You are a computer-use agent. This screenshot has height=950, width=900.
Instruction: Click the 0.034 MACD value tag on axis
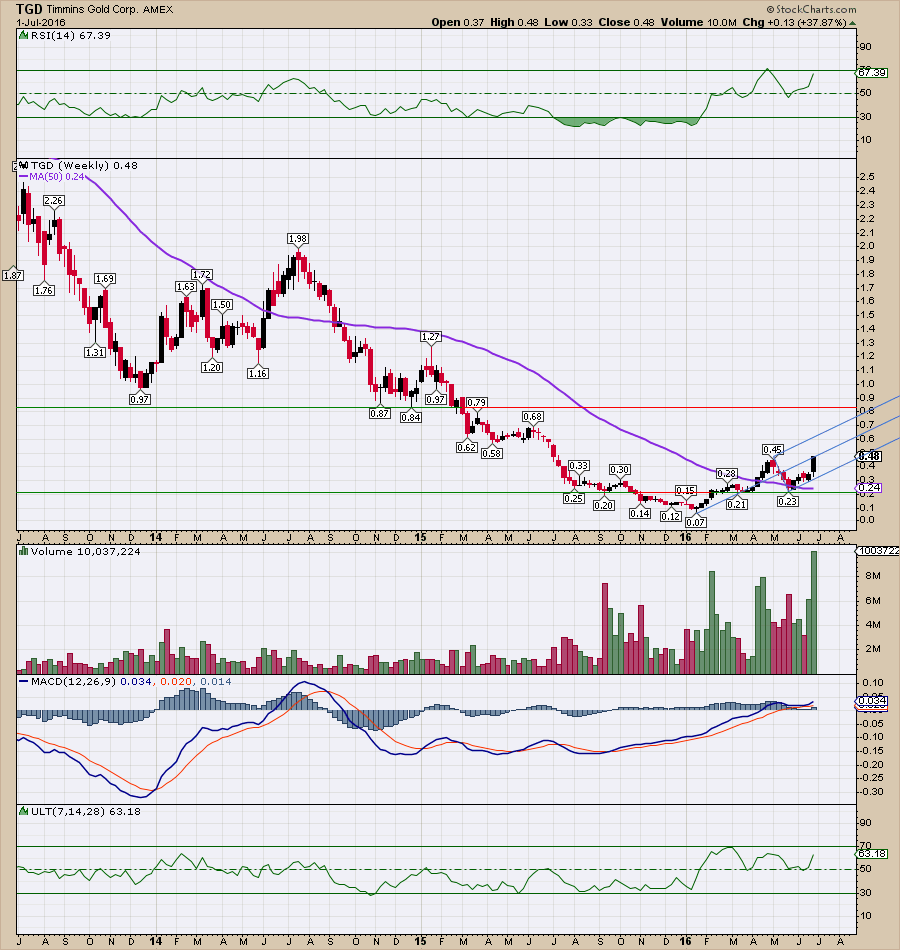(x=872, y=700)
